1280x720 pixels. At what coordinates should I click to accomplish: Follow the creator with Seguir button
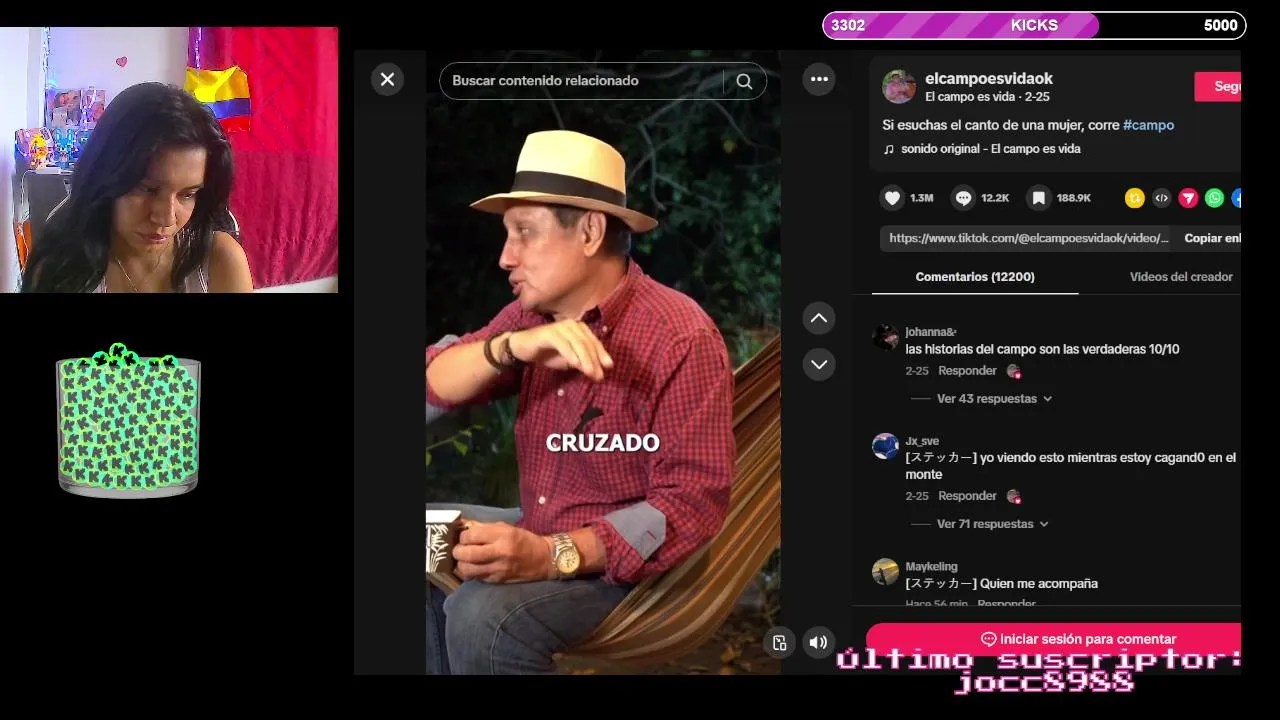point(1218,87)
